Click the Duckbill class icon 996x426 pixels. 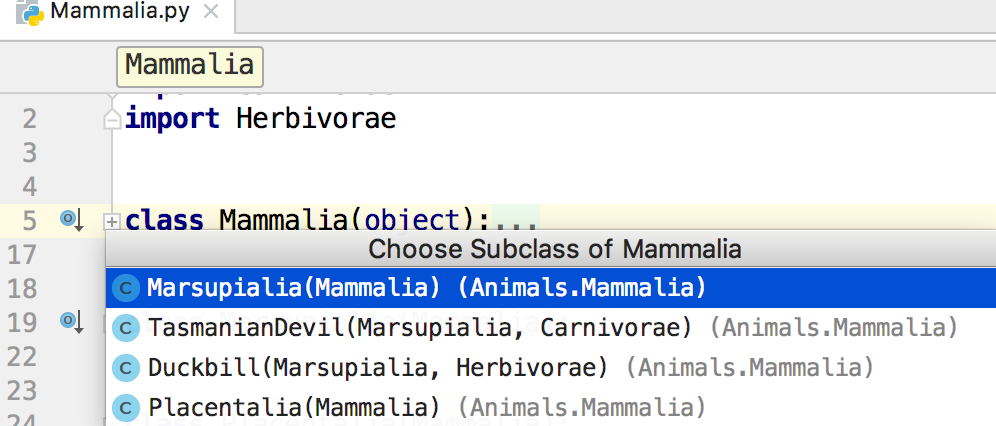tap(125, 368)
